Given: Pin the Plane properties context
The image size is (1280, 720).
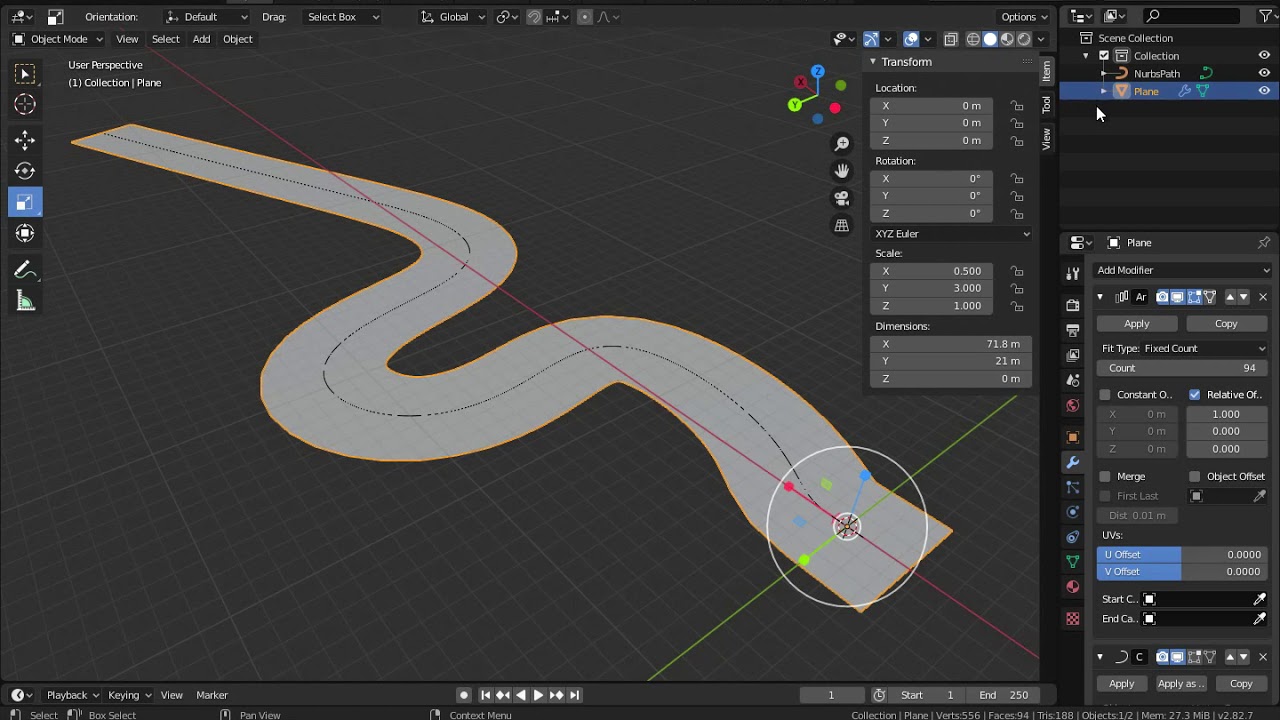Looking at the screenshot, I should click(1264, 243).
